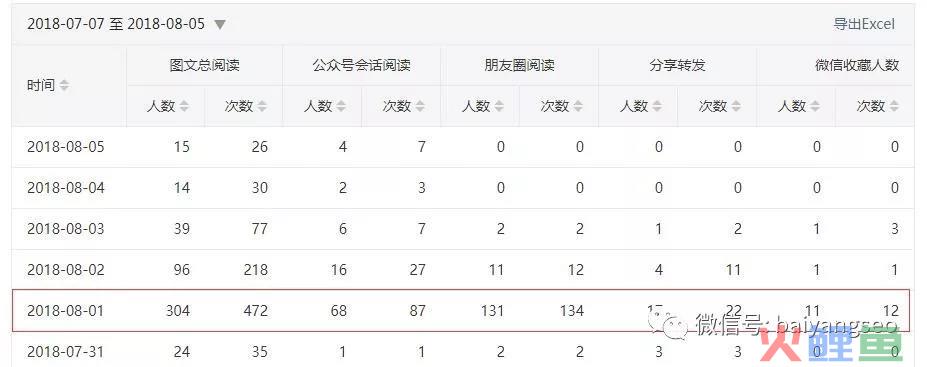
Task: Sort 微信收藏人数 人数 column via sort icon
Action: pos(815,106)
